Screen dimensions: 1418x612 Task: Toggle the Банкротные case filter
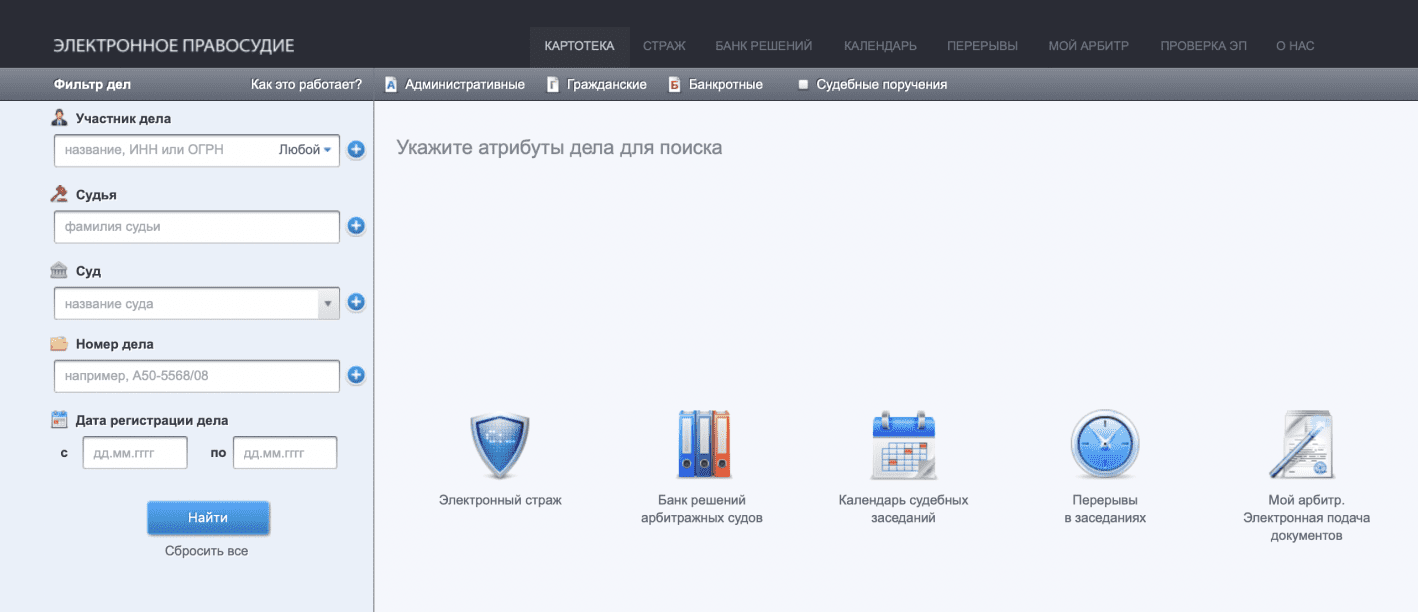(716, 85)
